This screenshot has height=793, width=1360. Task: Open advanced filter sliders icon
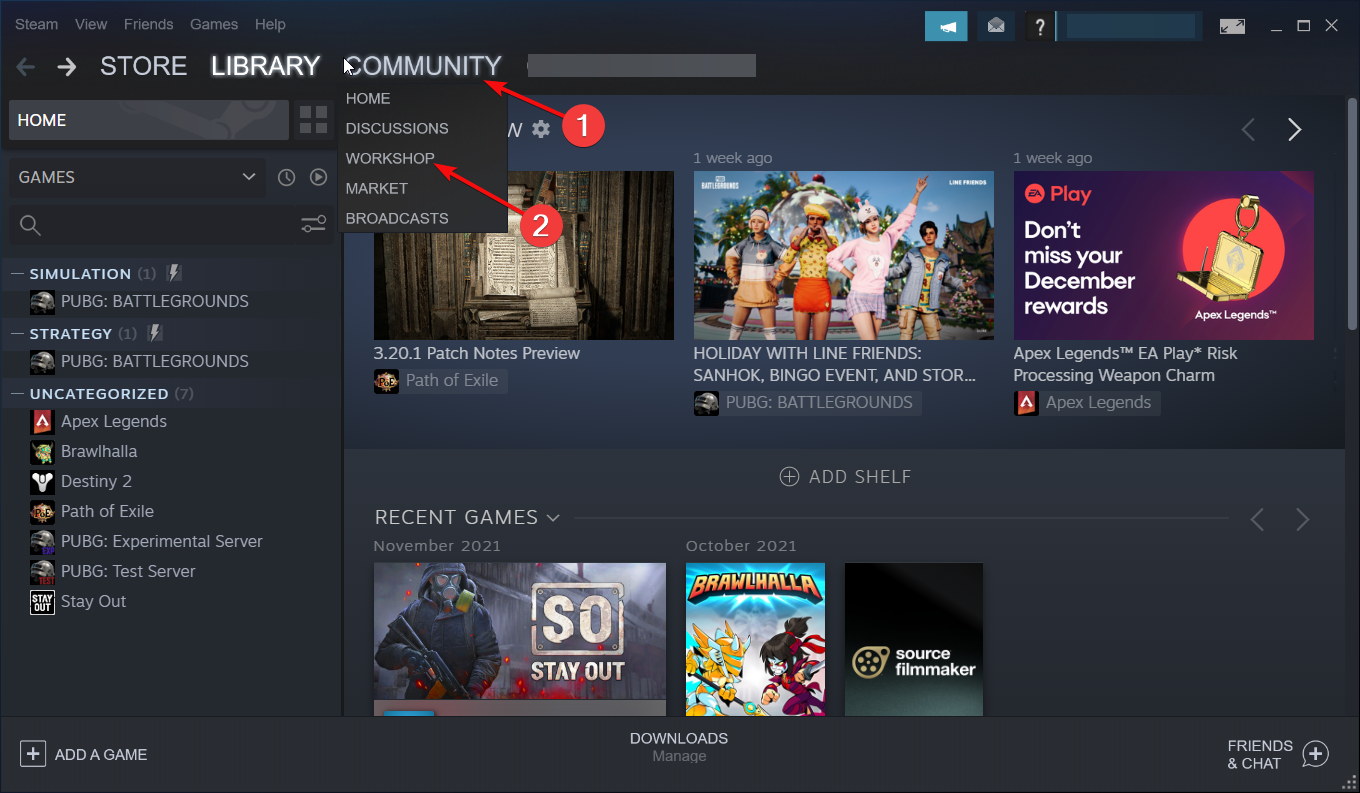click(314, 224)
